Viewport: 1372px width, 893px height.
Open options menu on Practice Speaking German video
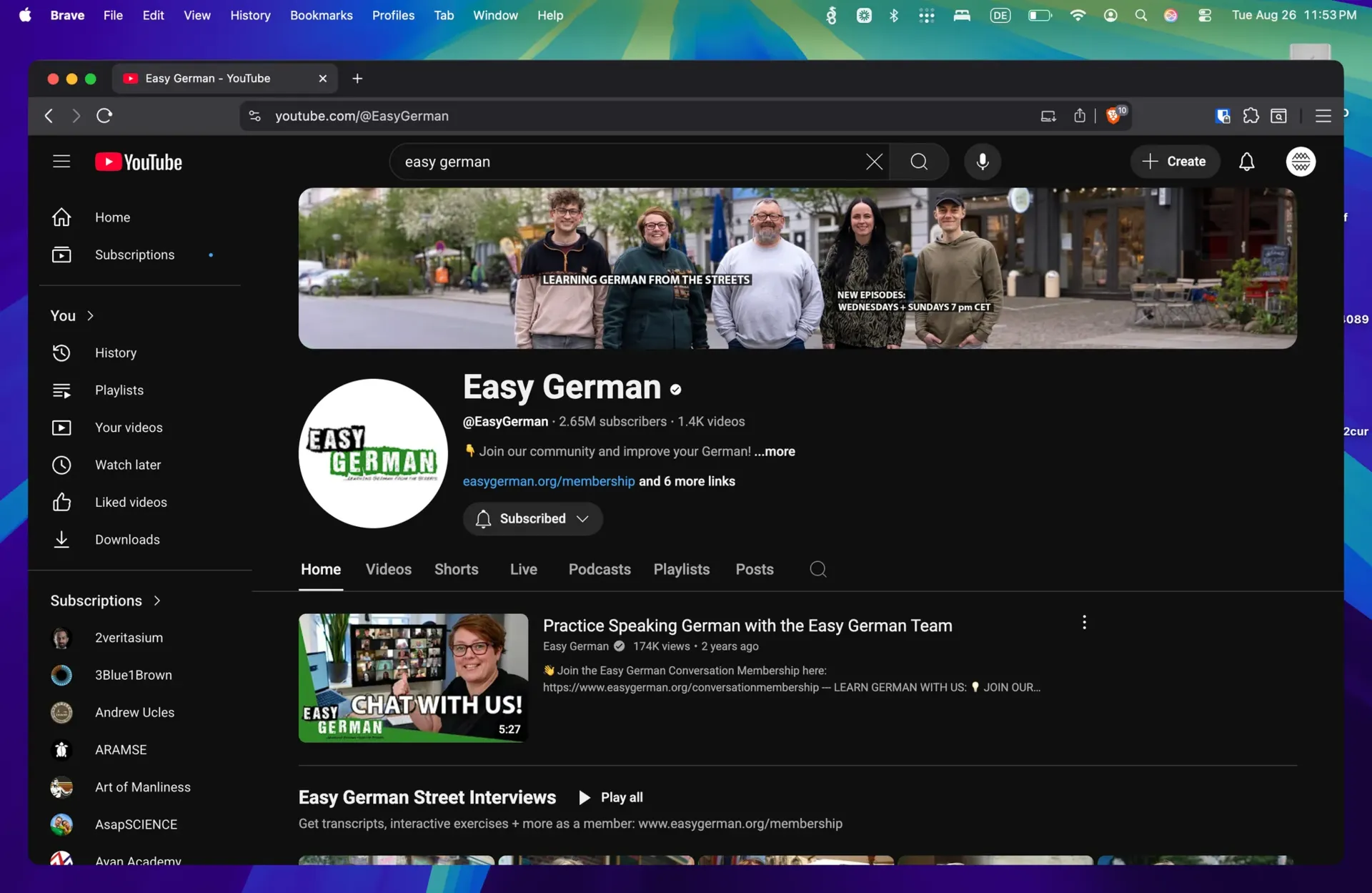click(1084, 622)
